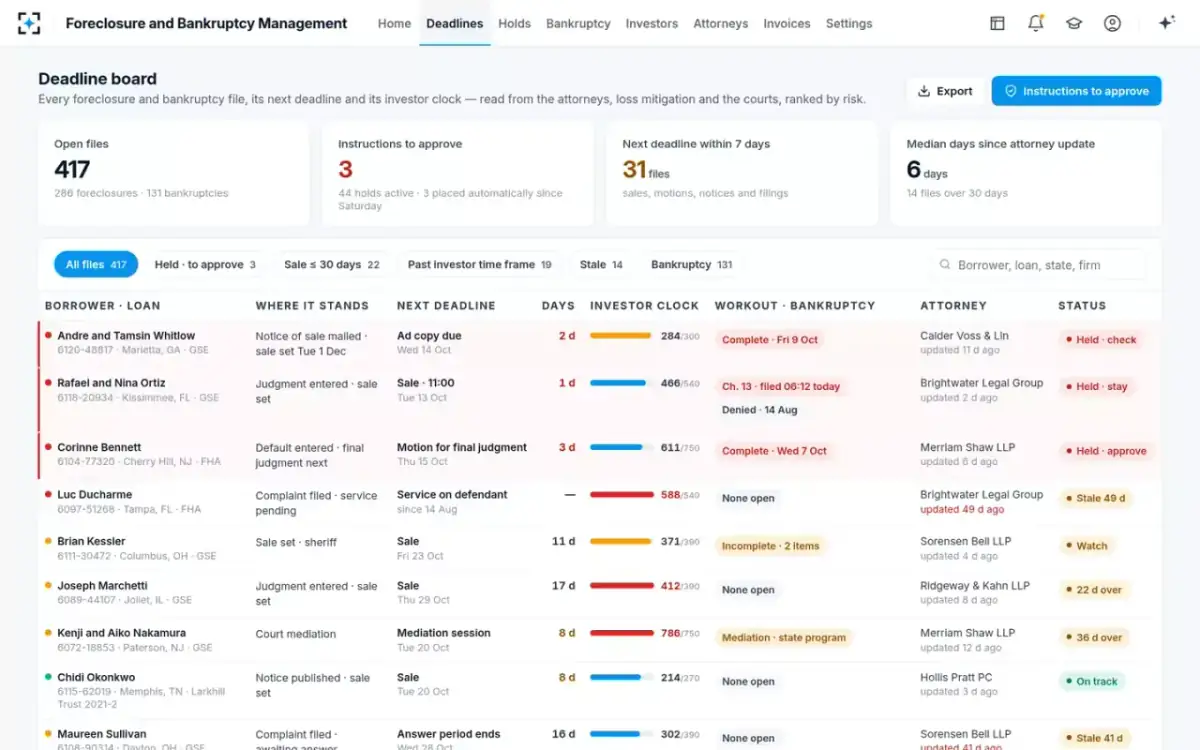Click Andre Whitlow's investor clock bar
This screenshot has height=750, width=1200.
tap(621, 336)
